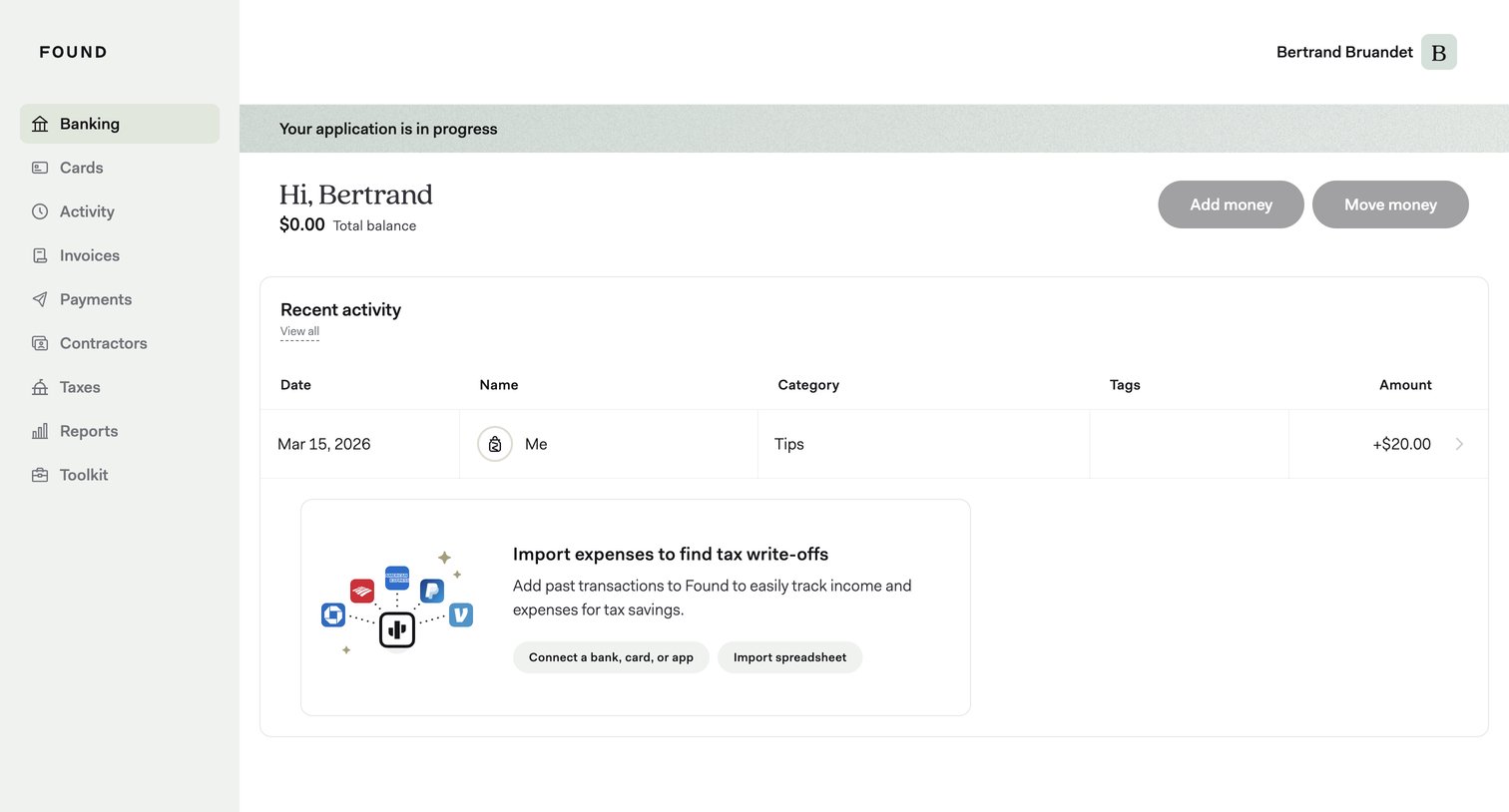Click the +$20.00 amount
Viewport: 1509px width, 812px height.
[x=1401, y=444]
